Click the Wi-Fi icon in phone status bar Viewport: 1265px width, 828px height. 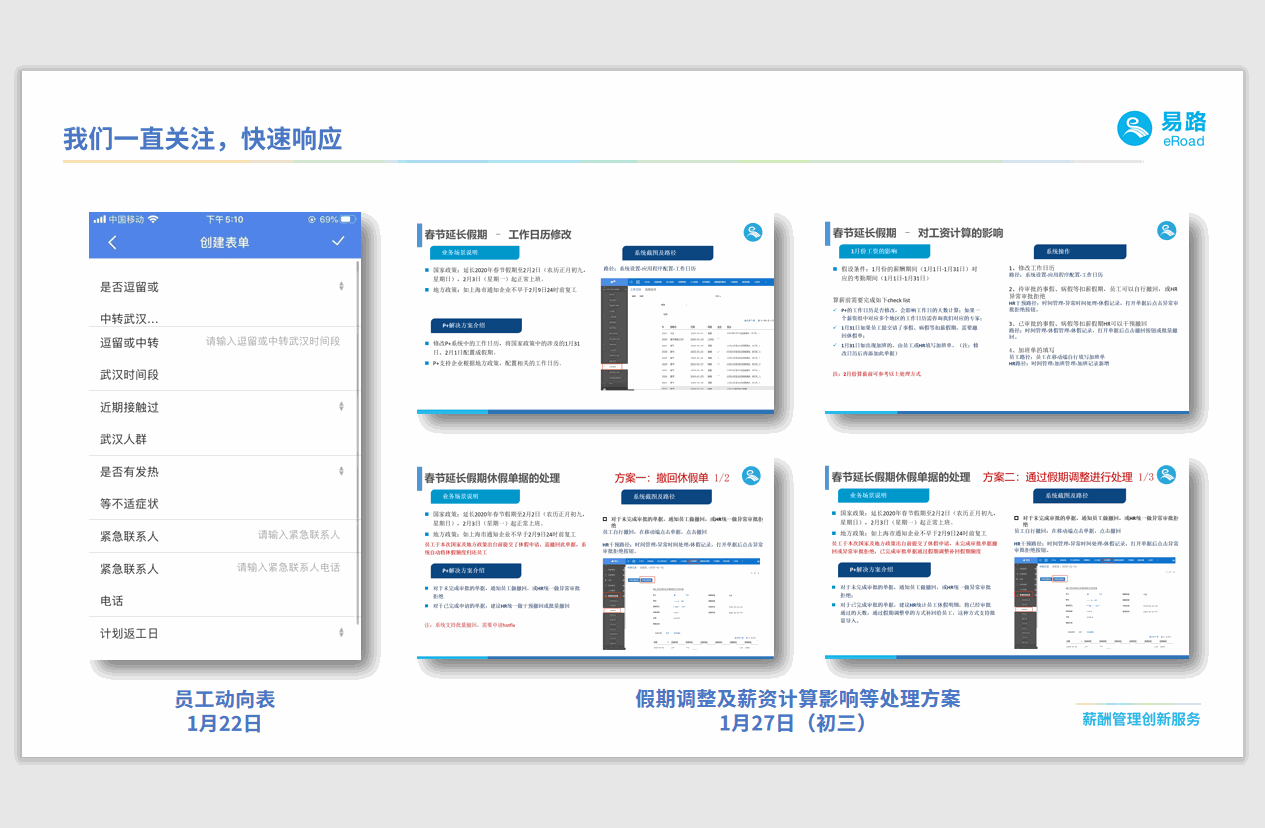pos(153,219)
